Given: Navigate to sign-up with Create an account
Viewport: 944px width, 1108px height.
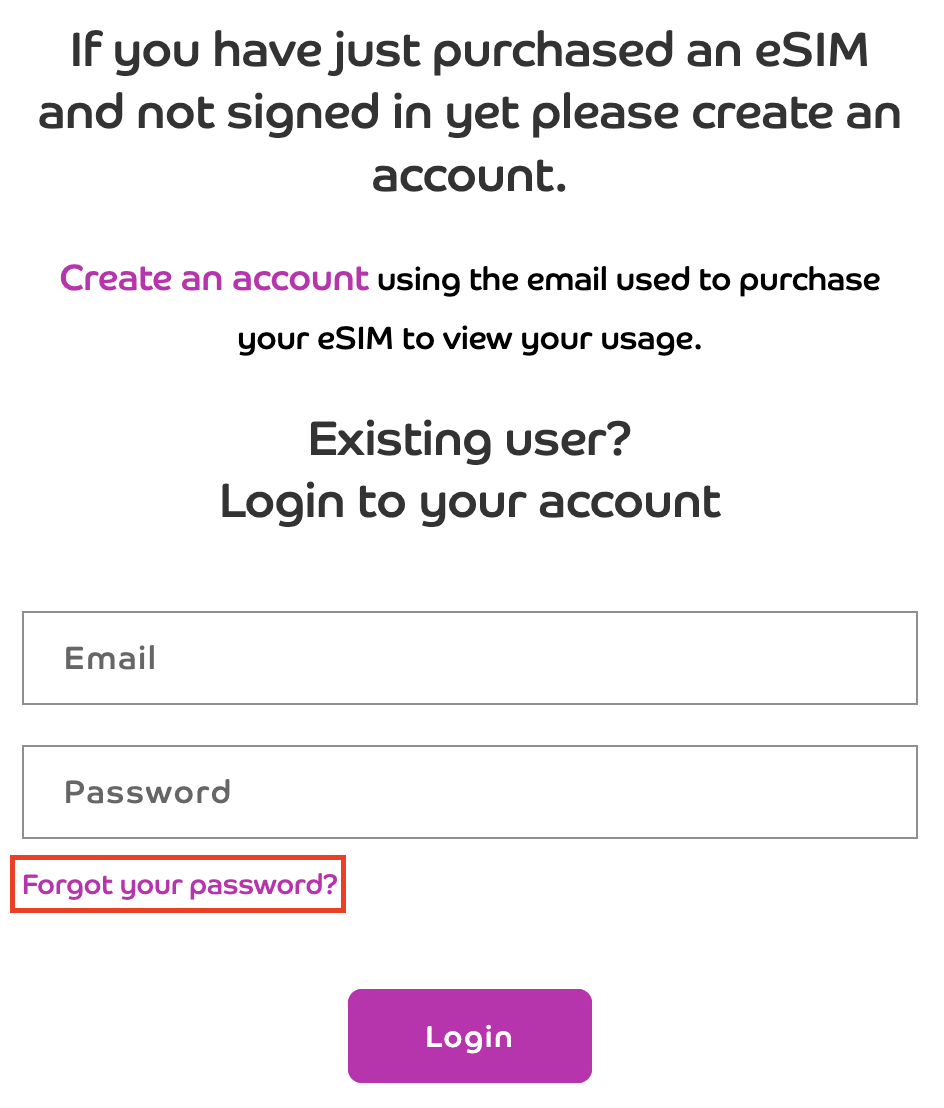Looking at the screenshot, I should [213, 278].
